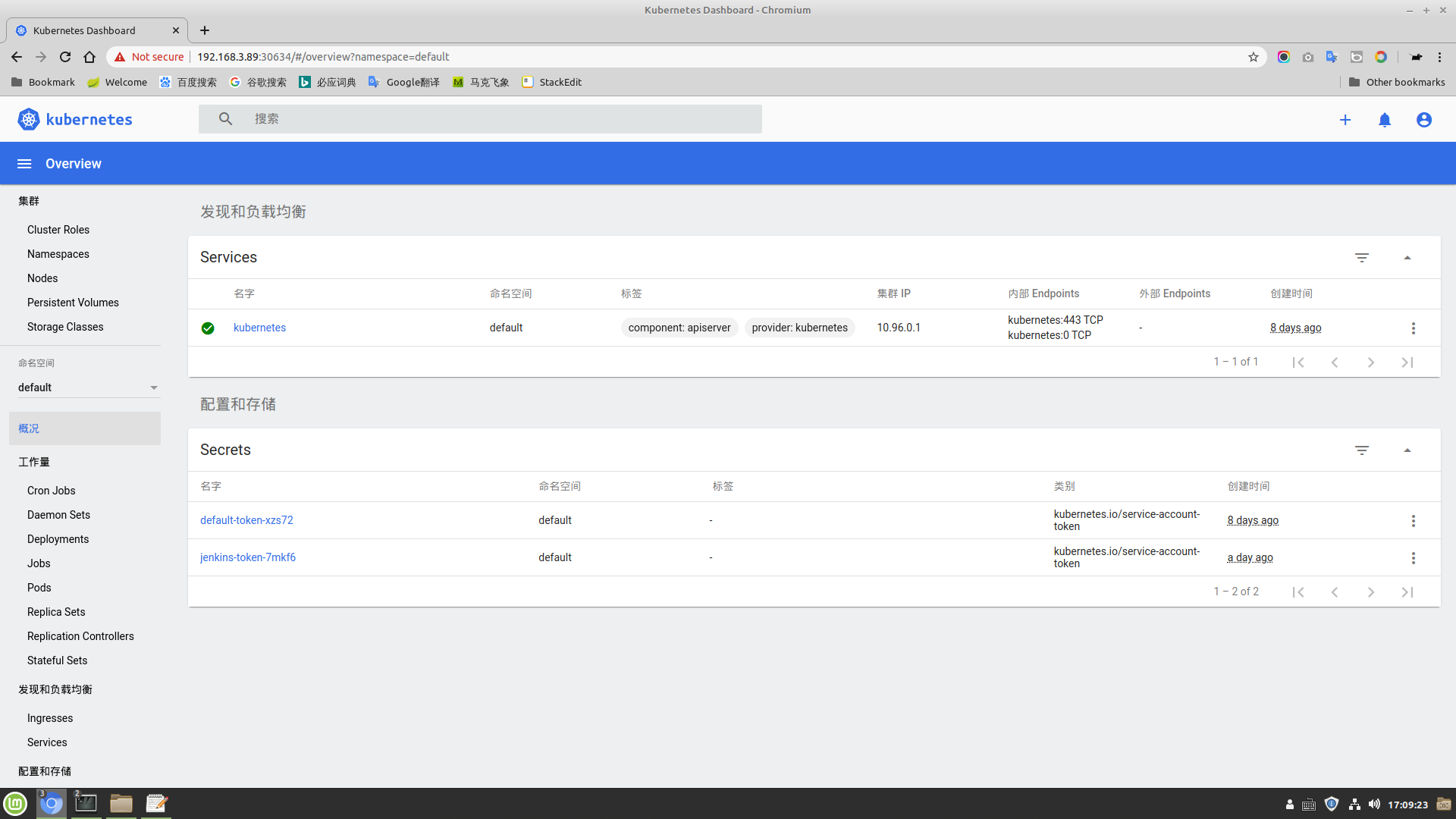Go to previous page of Secrets
The image size is (1456, 819).
click(x=1335, y=592)
